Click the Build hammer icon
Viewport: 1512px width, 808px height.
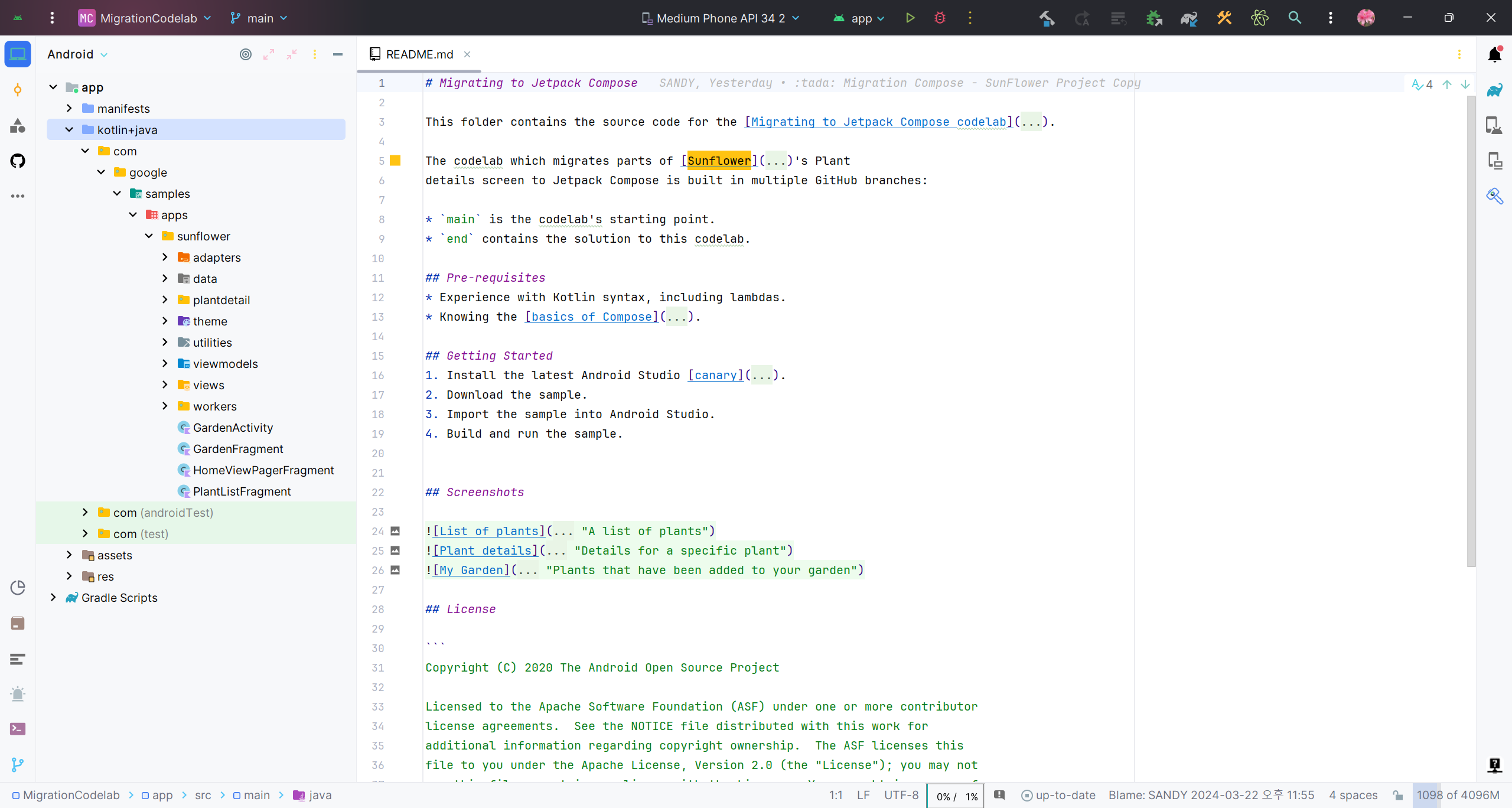pyautogui.click(x=1047, y=18)
